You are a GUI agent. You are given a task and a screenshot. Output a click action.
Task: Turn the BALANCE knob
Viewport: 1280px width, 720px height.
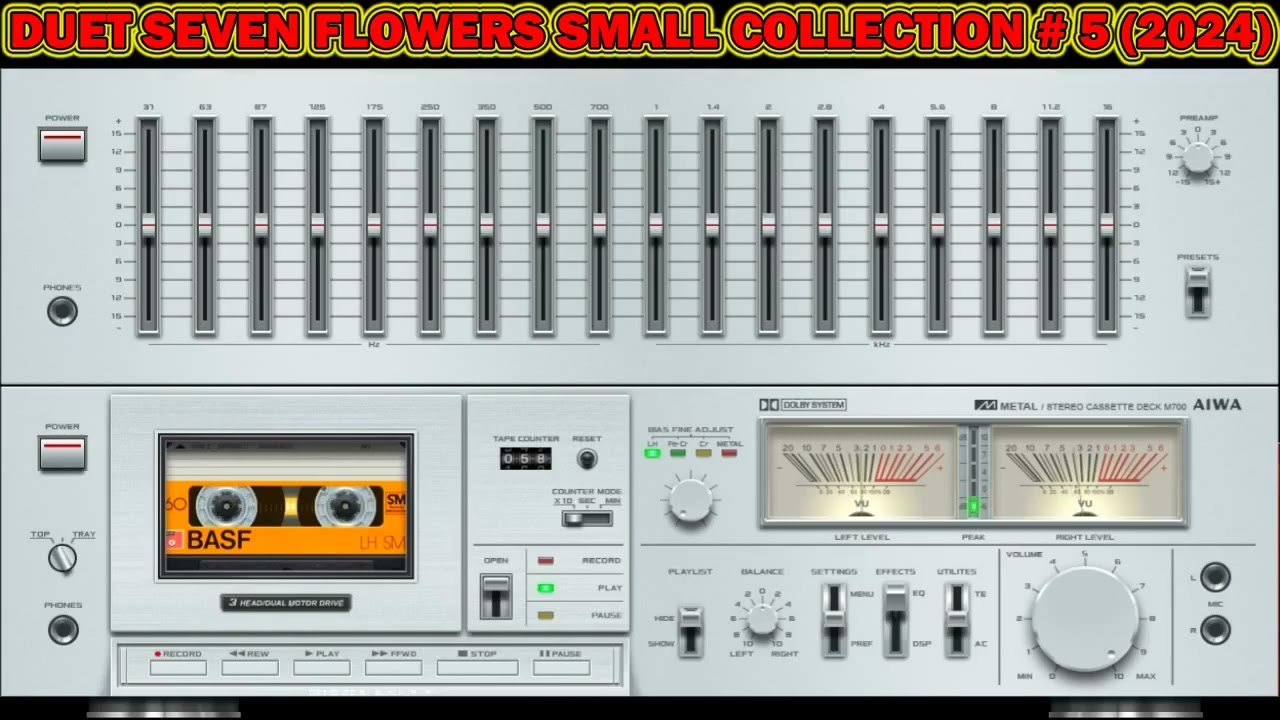[x=762, y=619]
